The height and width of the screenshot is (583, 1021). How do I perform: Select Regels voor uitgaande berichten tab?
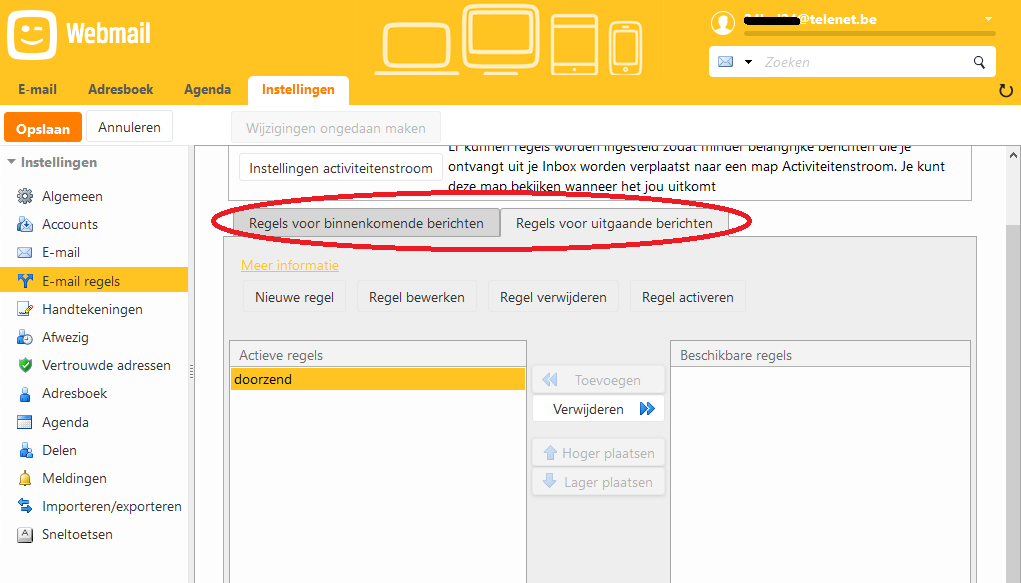click(614, 223)
